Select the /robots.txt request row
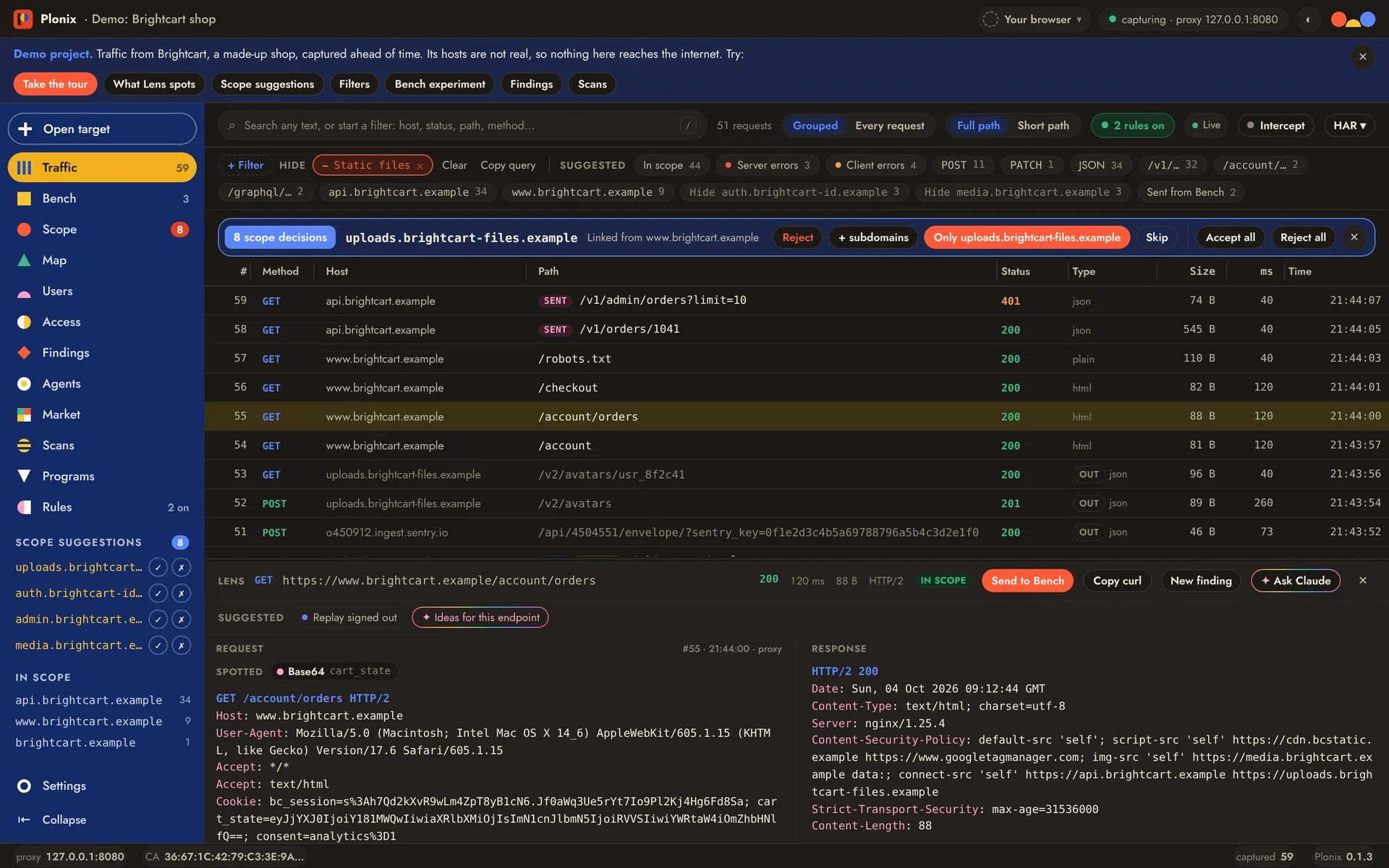Screen dimensions: 1389x868 click(796, 359)
